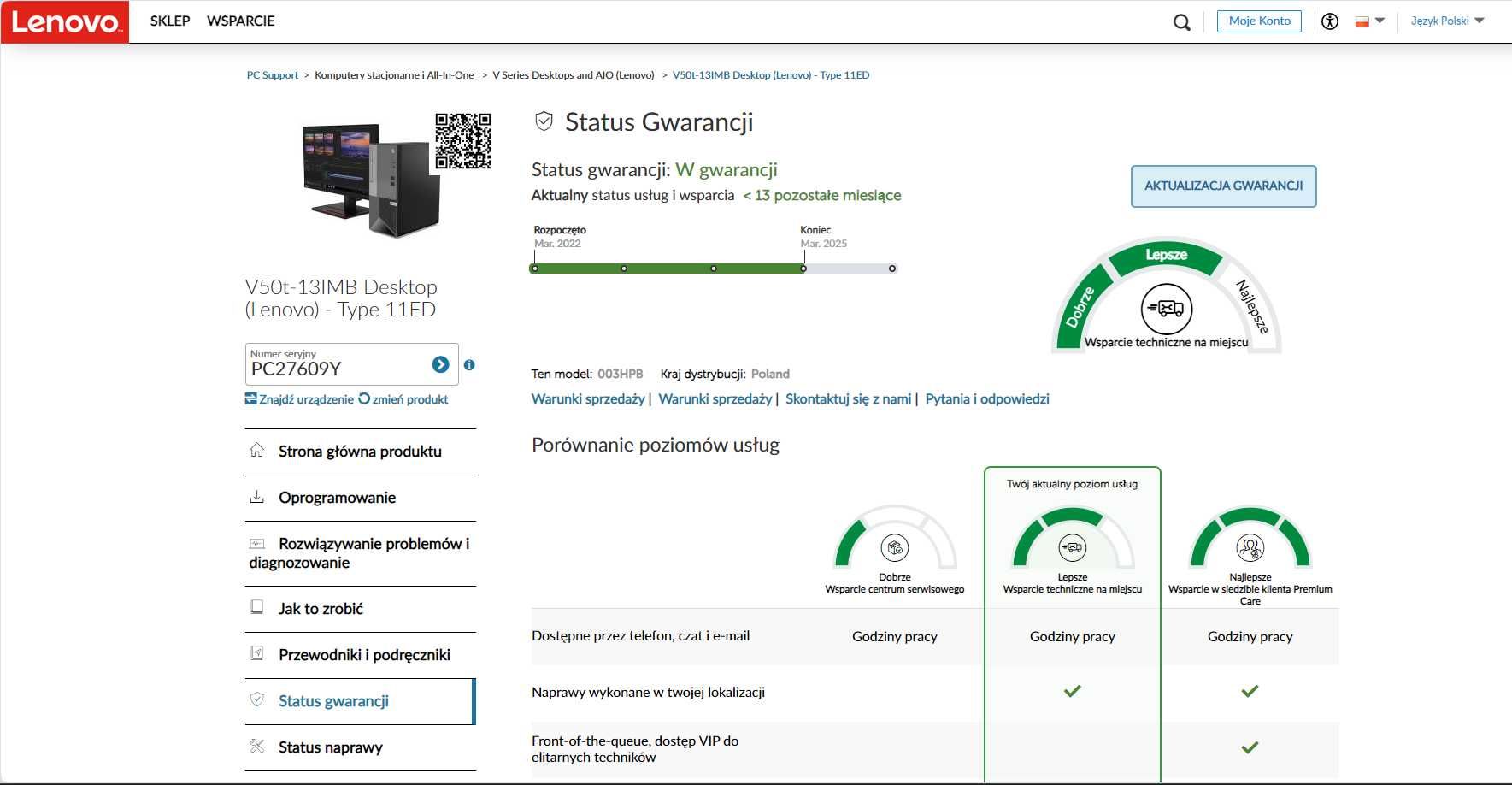Click checkmark for Najlepsze Front-of-the-queue

point(1250,747)
